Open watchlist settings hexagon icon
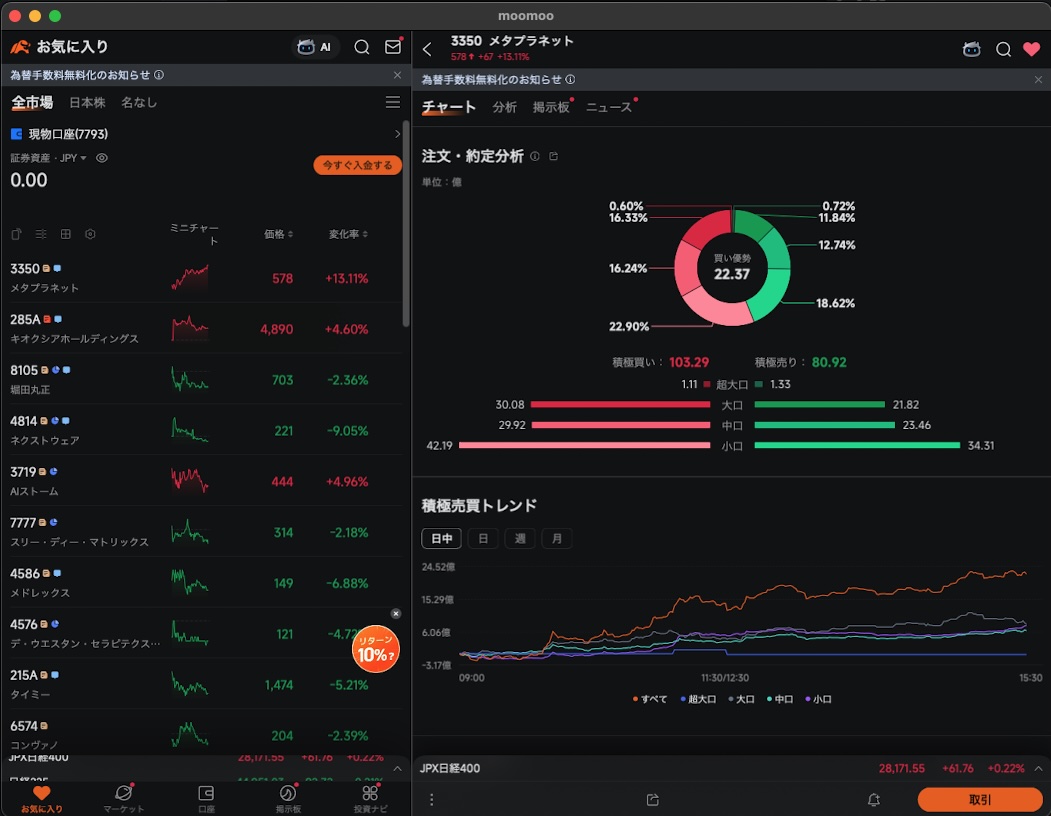This screenshot has width=1051, height=816. click(90, 234)
